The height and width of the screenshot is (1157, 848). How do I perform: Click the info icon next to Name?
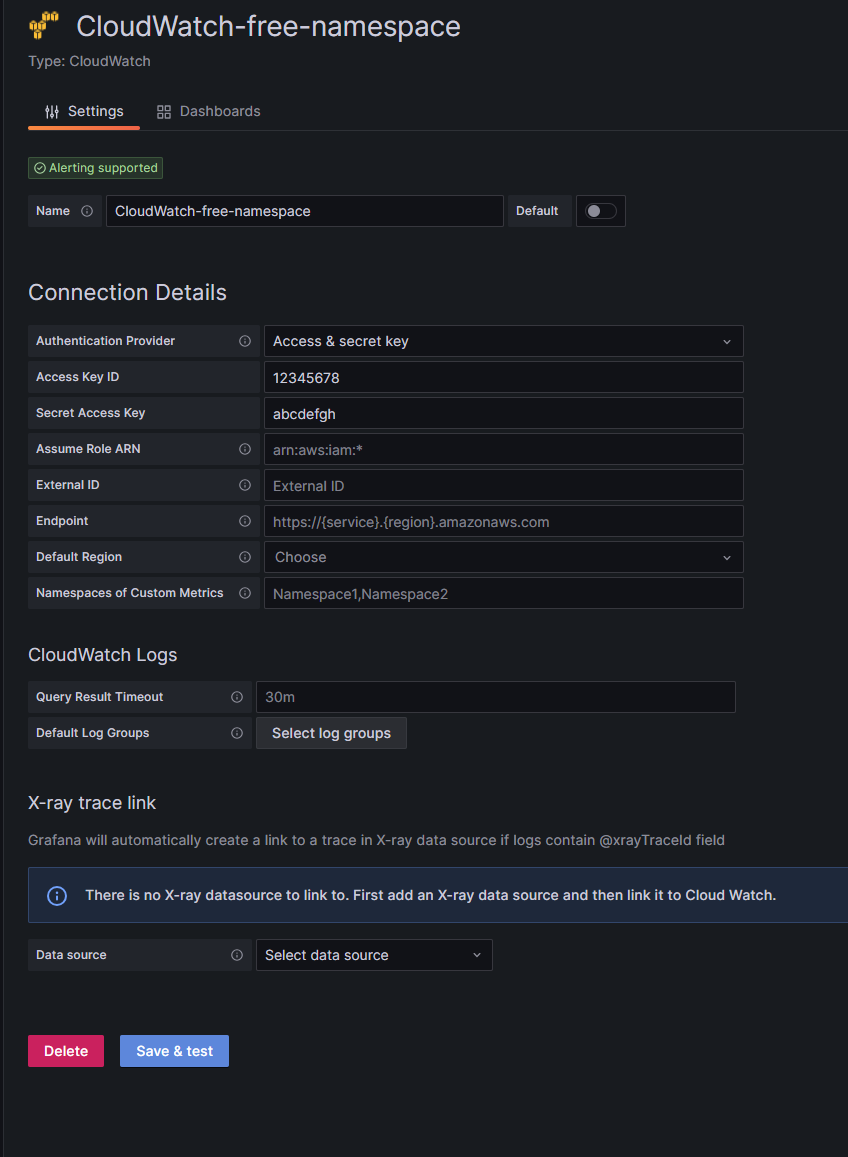coord(87,211)
